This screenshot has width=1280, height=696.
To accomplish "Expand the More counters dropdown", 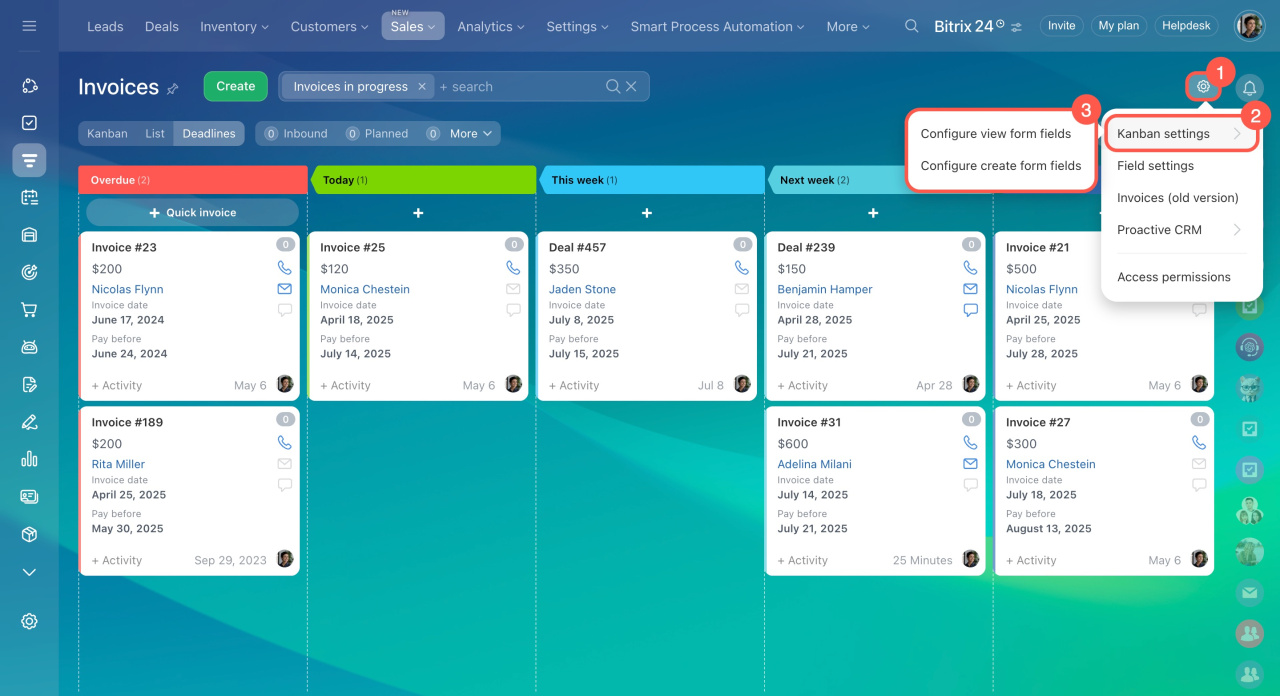I will pos(470,133).
